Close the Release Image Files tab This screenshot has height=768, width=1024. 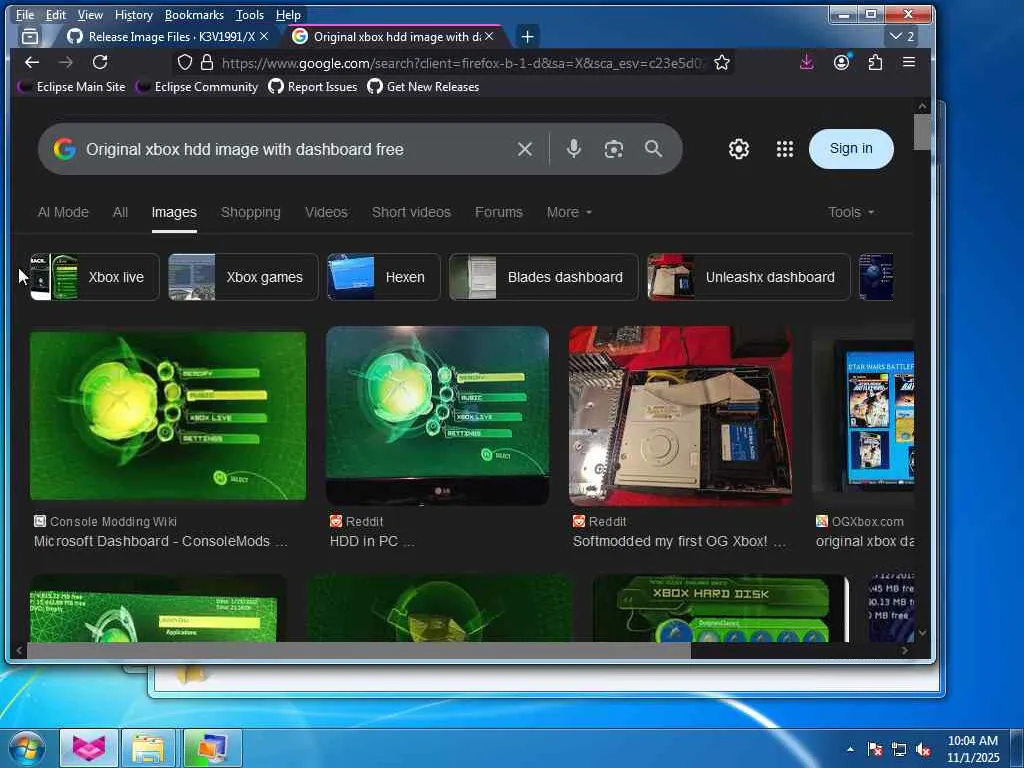(264, 37)
